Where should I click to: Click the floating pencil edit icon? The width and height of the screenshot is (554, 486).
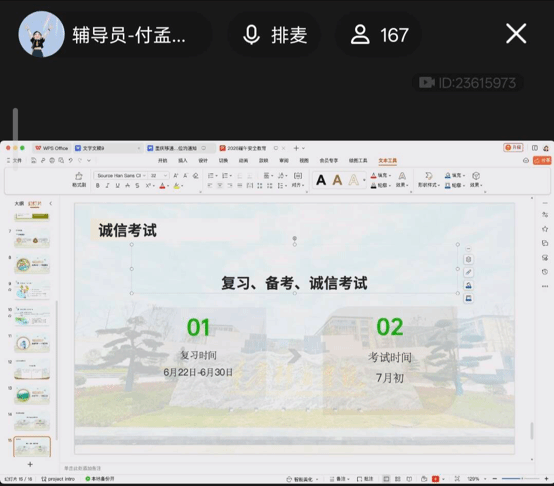click(468, 272)
